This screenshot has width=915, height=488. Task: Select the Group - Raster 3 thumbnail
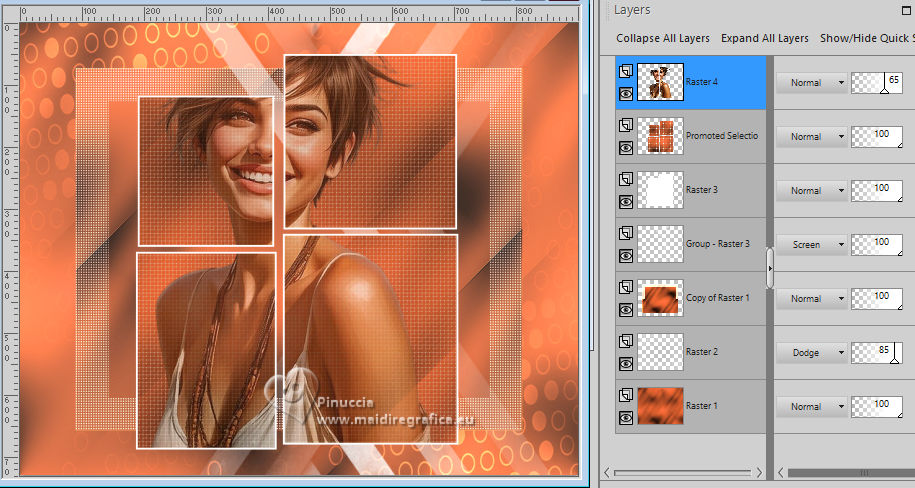[x=660, y=244]
